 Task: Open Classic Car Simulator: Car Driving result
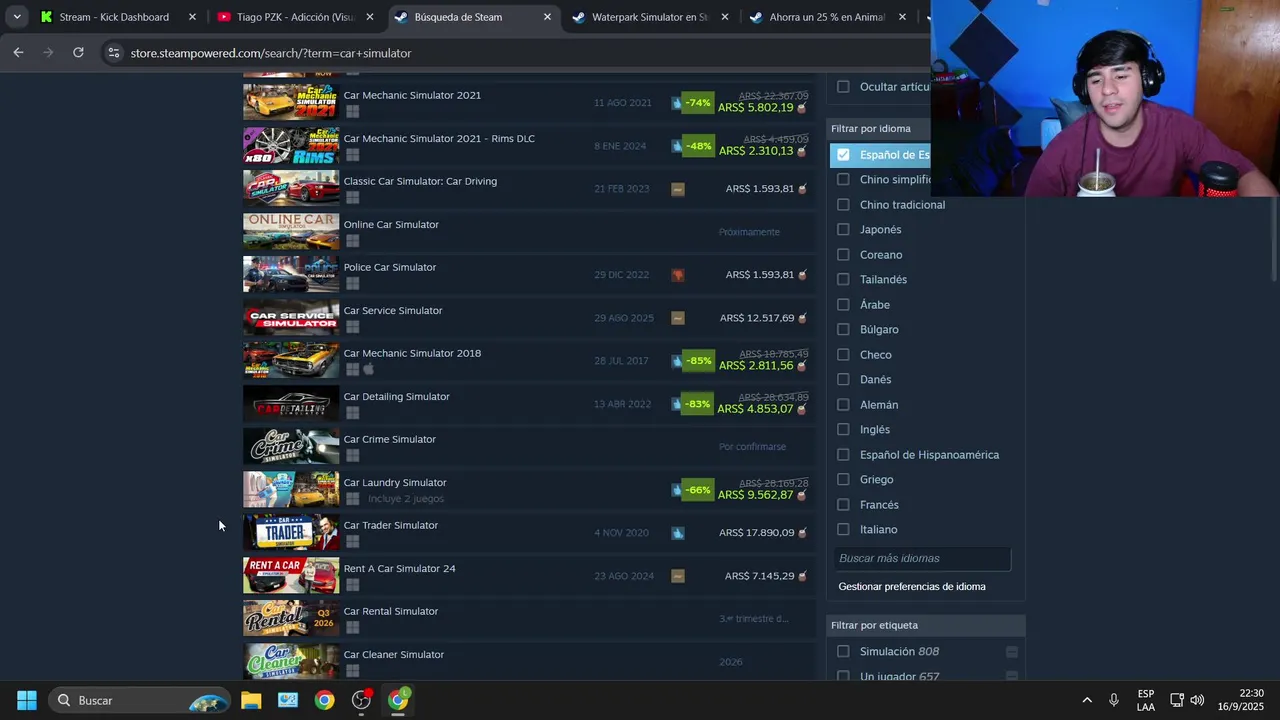click(x=529, y=188)
